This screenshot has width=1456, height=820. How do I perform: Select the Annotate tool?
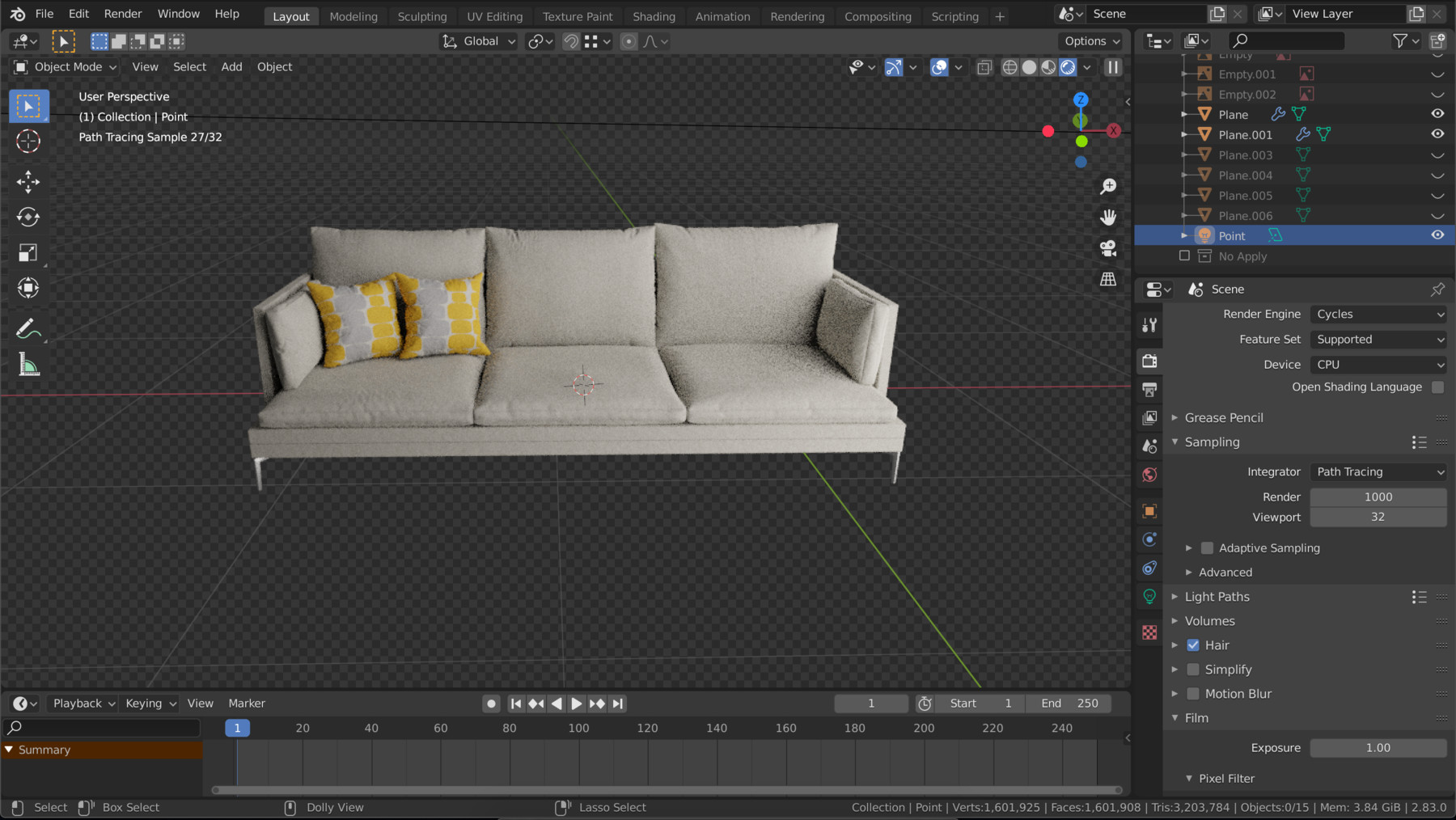click(28, 328)
